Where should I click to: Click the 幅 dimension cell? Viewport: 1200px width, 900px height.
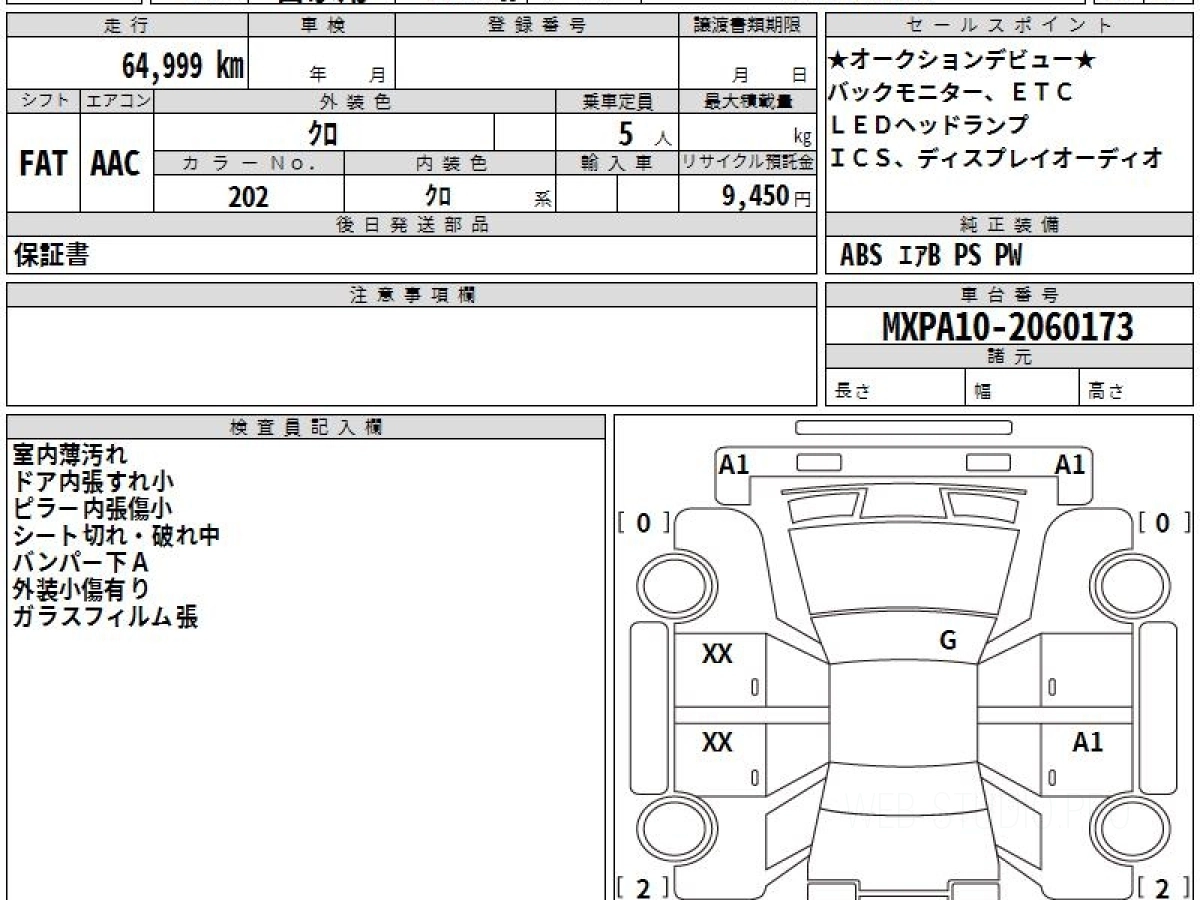tap(1023, 389)
